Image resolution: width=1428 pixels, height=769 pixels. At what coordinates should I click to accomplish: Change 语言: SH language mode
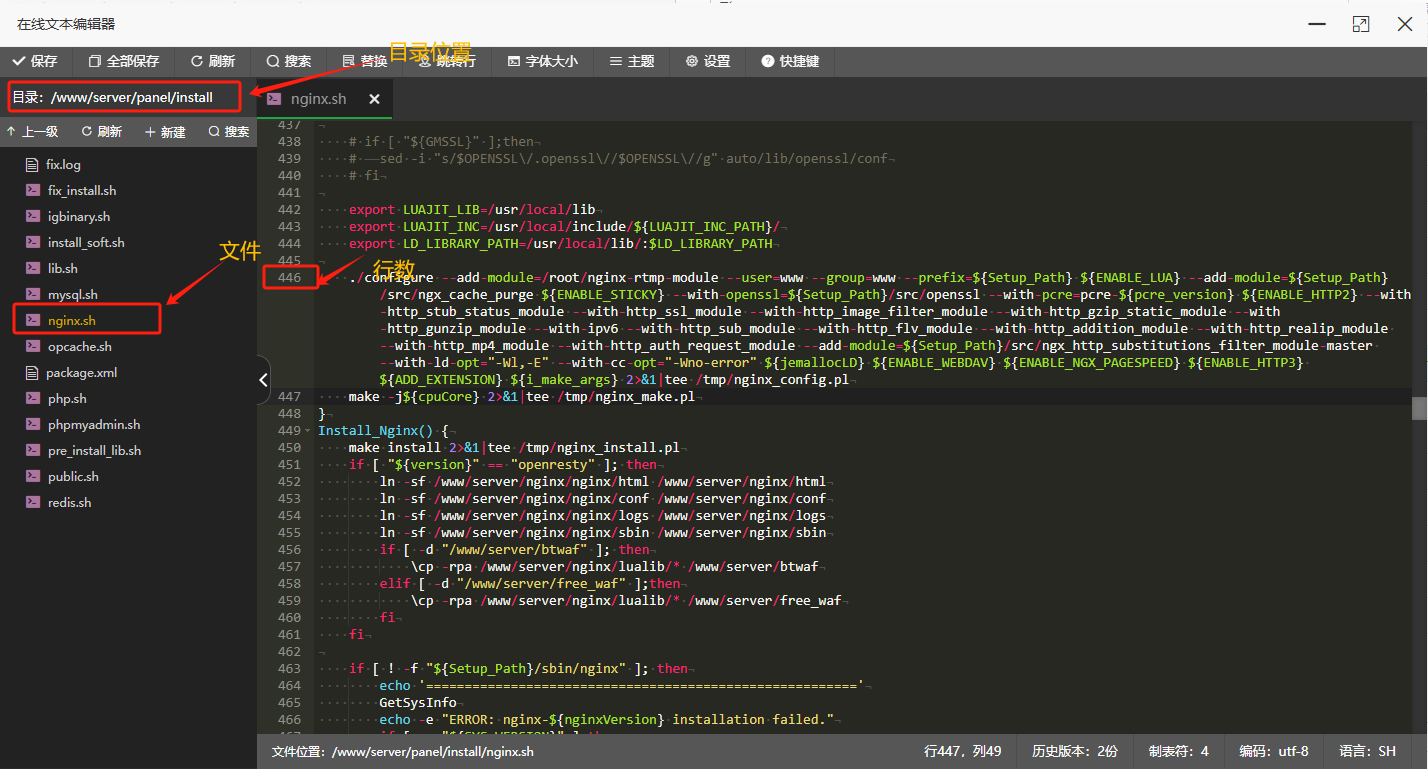tap(1367, 751)
